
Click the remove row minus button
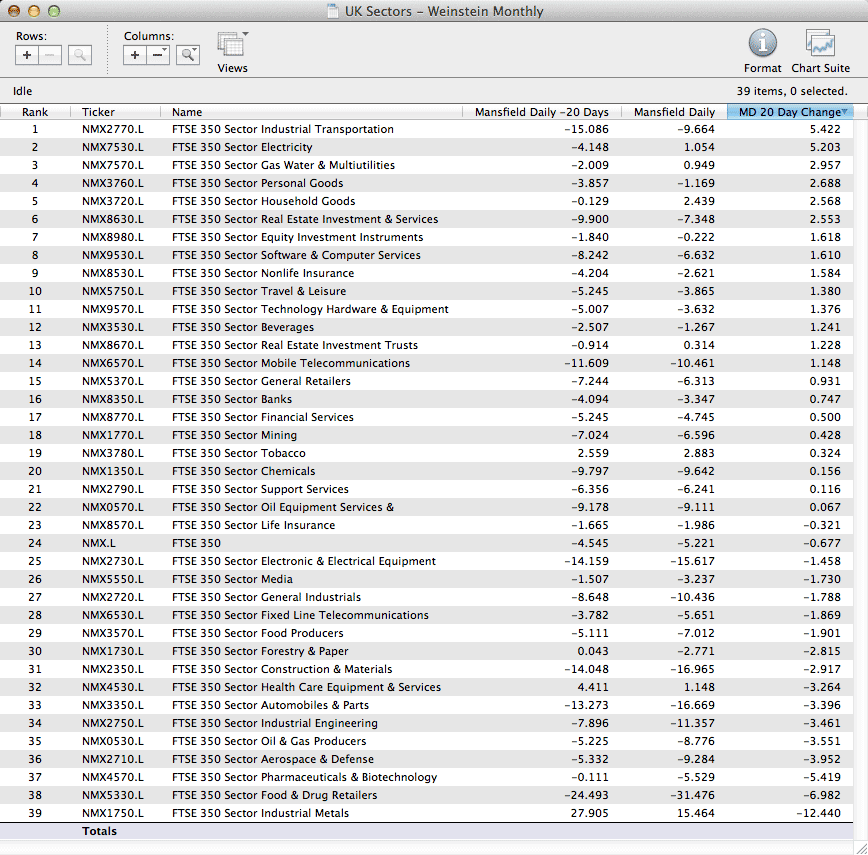pyautogui.click(x=50, y=55)
